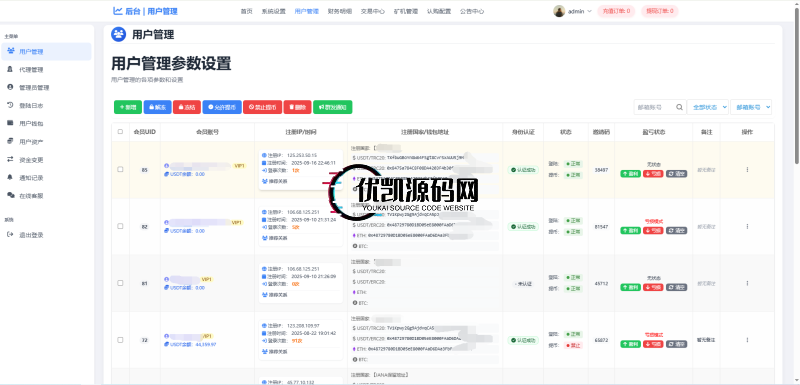This screenshot has height=385, width=800.
Task: Open 推荐关系 for the UID 82 row
Action: 275,238
